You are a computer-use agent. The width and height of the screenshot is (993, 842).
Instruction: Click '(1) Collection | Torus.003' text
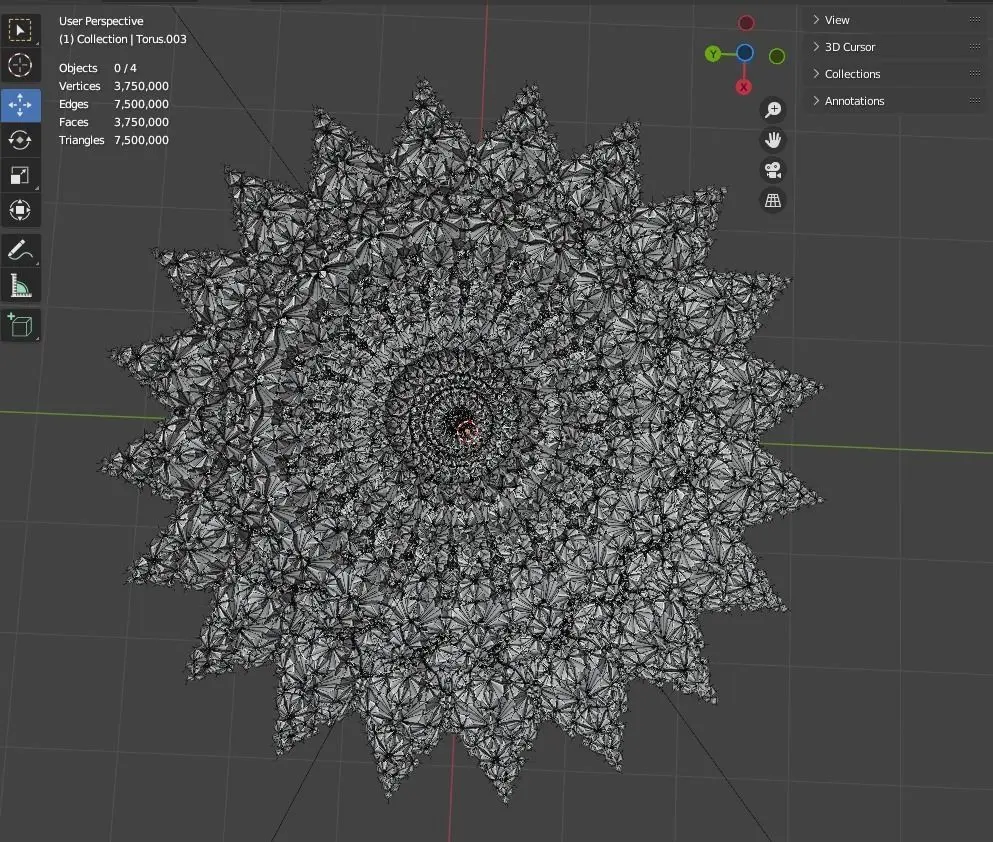(x=123, y=39)
